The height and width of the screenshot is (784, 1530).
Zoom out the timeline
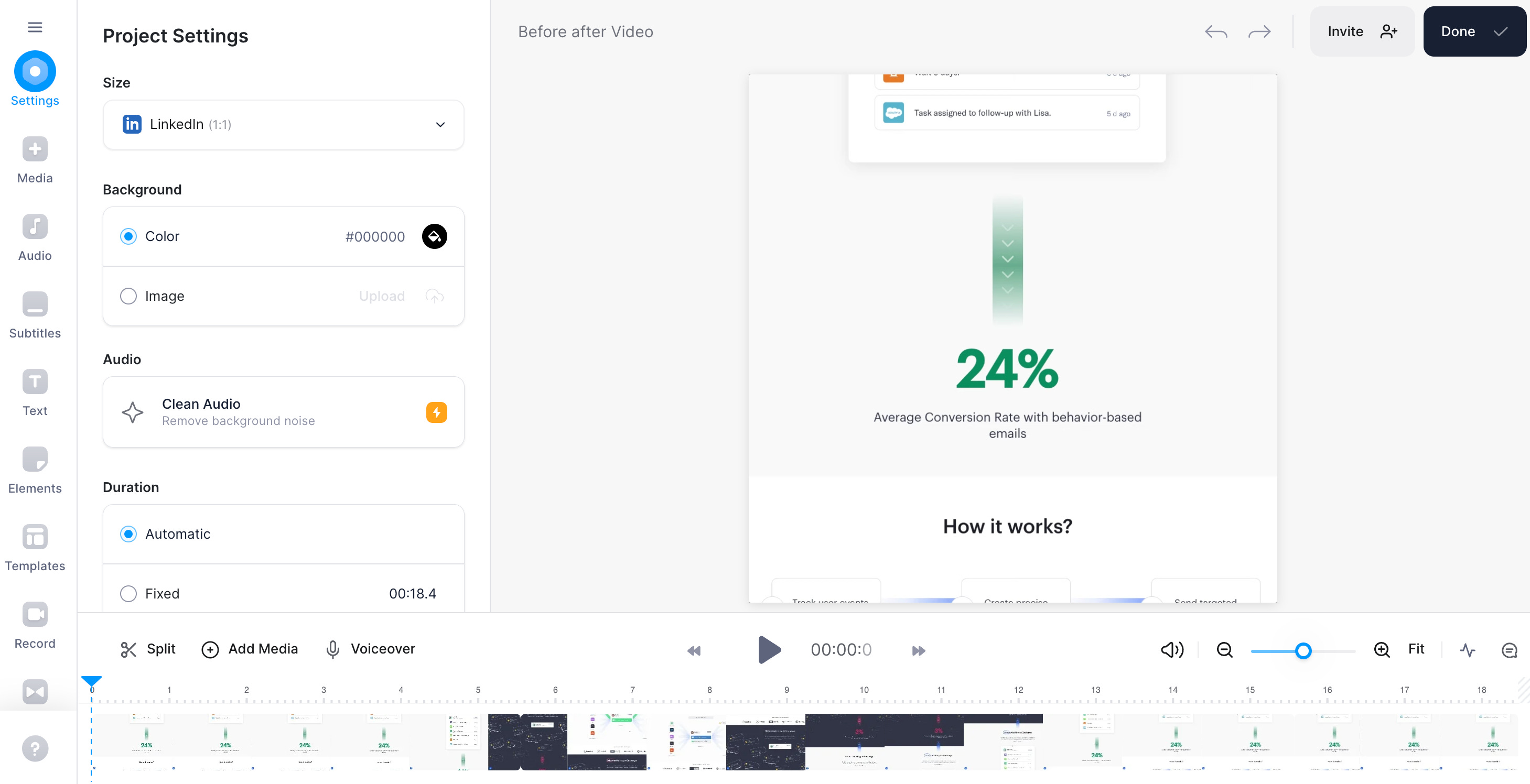pyautogui.click(x=1224, y=650)
